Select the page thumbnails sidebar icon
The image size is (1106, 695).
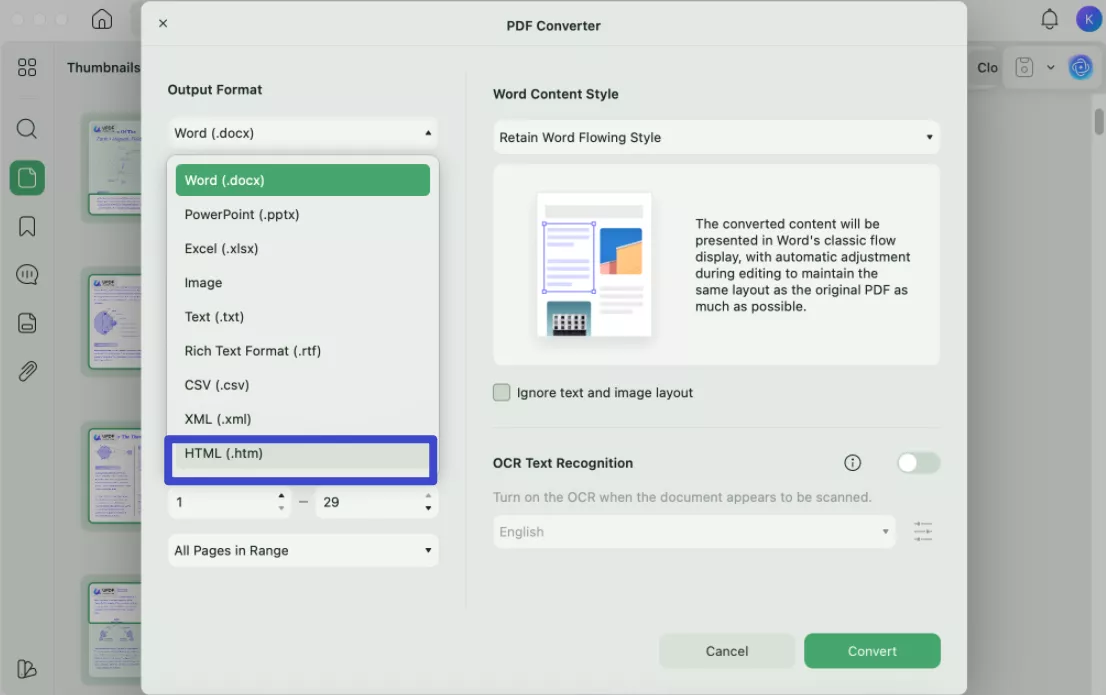click(x=26, y=178)
